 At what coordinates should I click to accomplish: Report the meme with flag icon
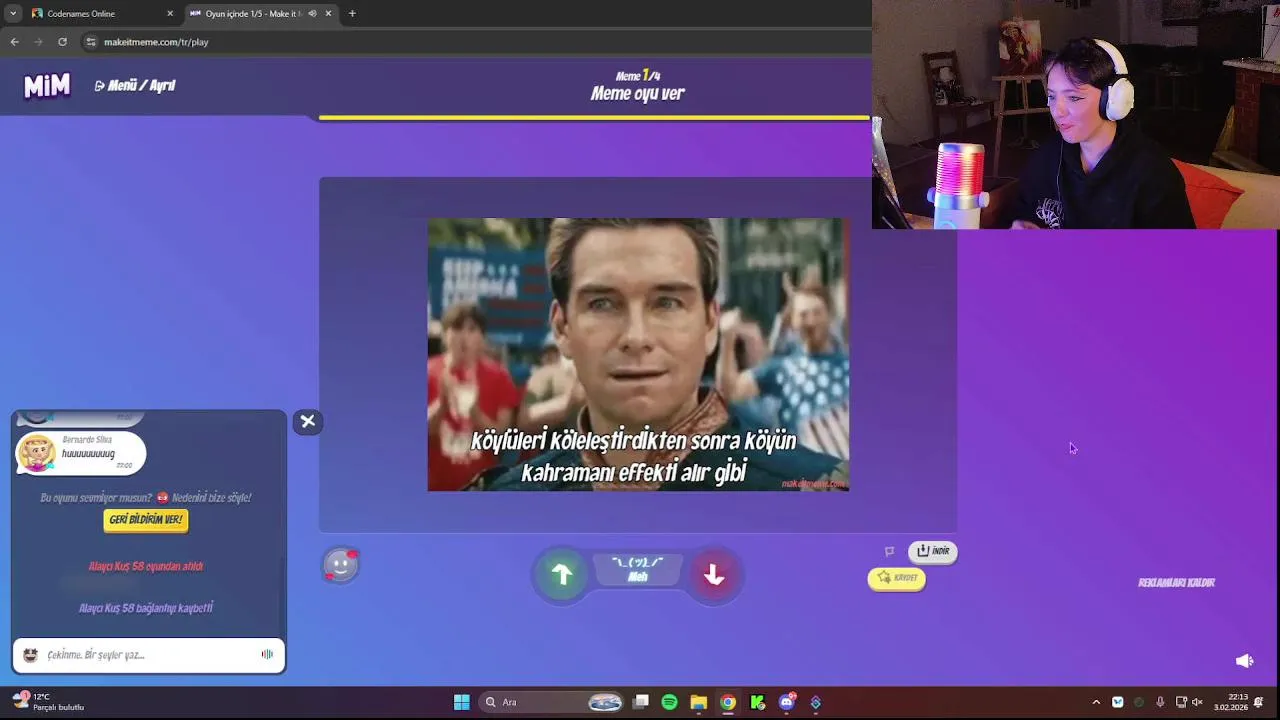click(x=889, y=551)
